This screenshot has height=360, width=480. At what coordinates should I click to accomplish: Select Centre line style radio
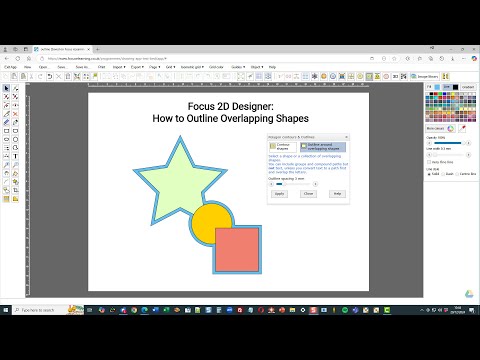(457, 174)
